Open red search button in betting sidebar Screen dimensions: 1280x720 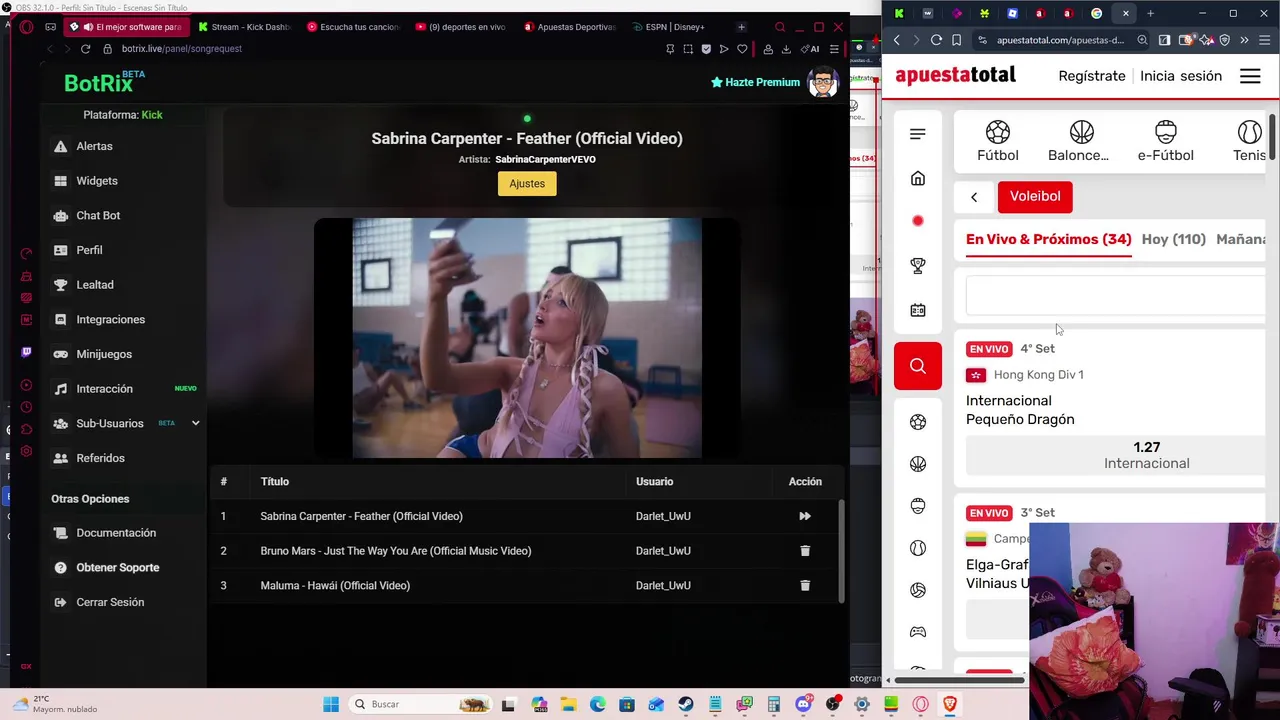tap(918, 366)
